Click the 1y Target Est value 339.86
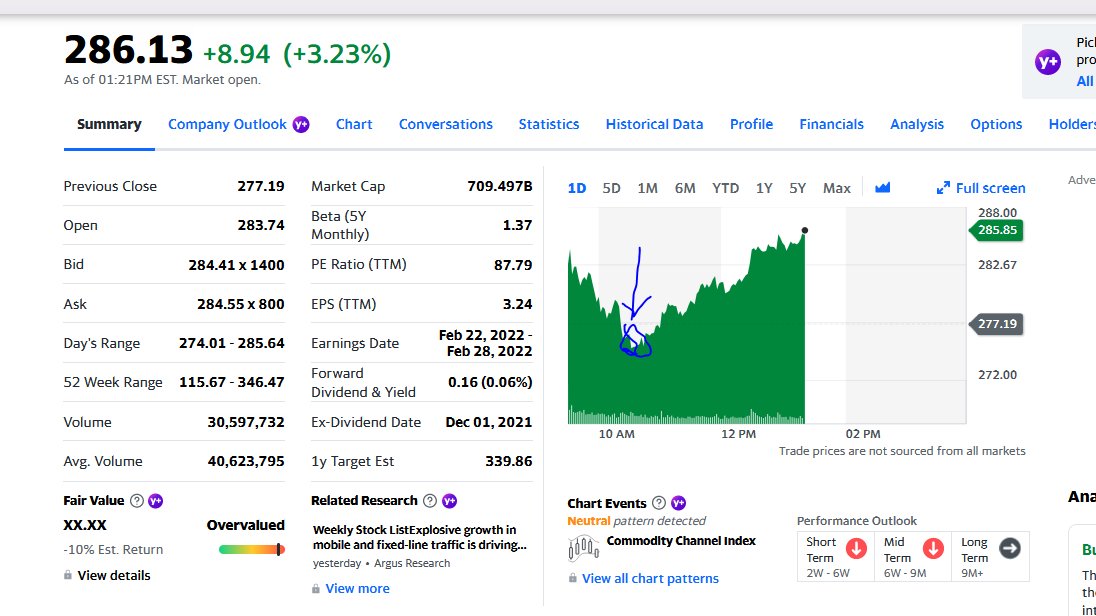 (x=509, y=461)
